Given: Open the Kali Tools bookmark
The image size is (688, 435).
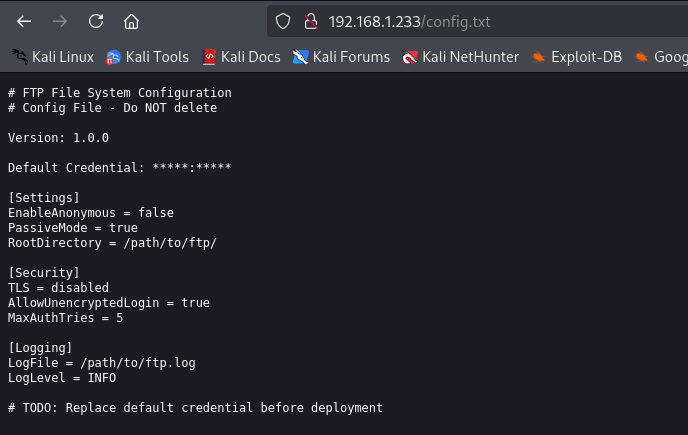Looking at the screenshot, I should click(157, 57).
